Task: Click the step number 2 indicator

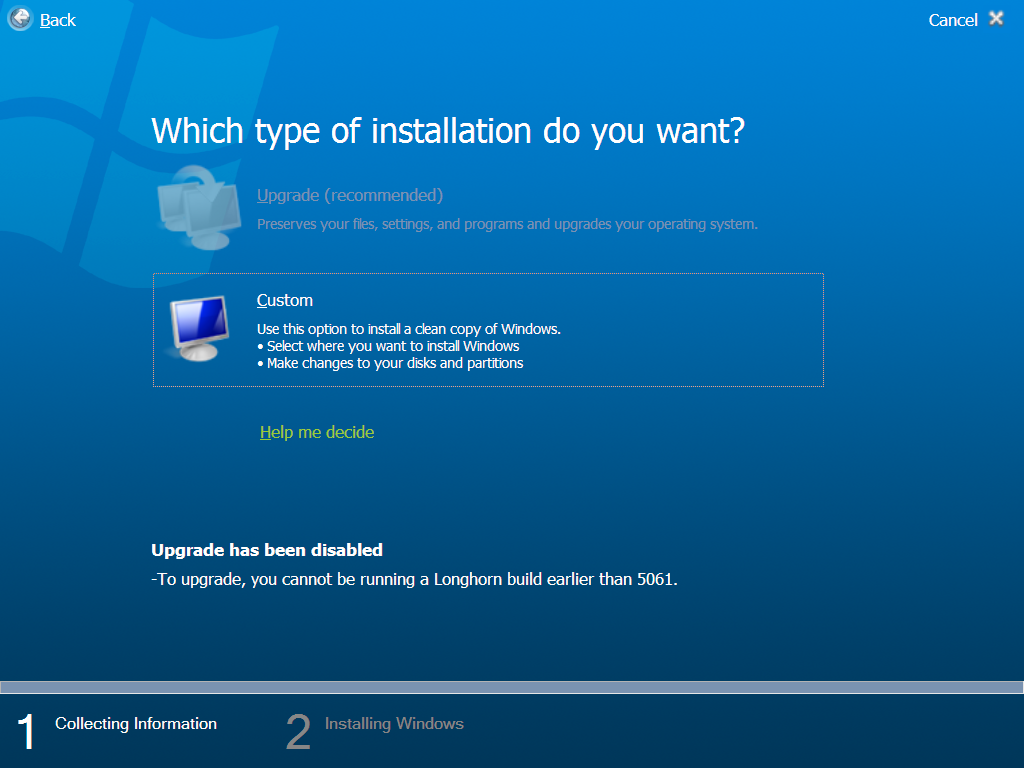Action: [x=298, y=731]
